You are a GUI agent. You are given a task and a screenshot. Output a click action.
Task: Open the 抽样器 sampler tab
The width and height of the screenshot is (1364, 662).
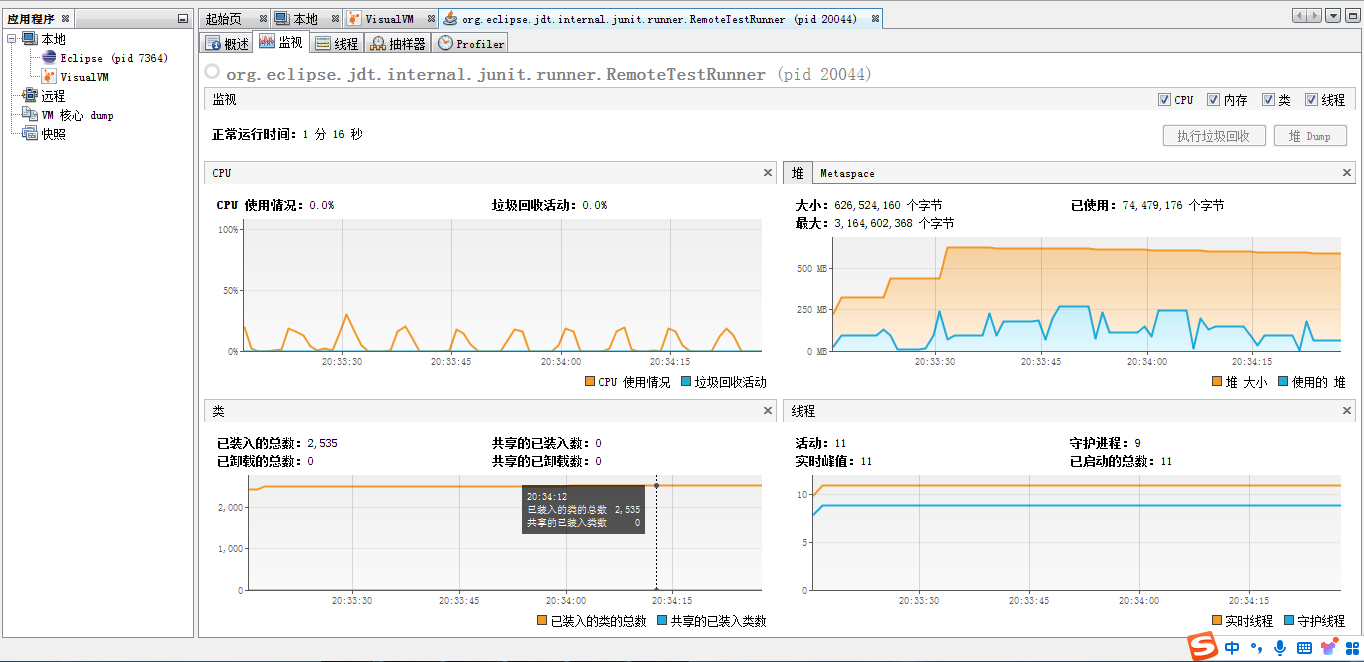point(397,43)
